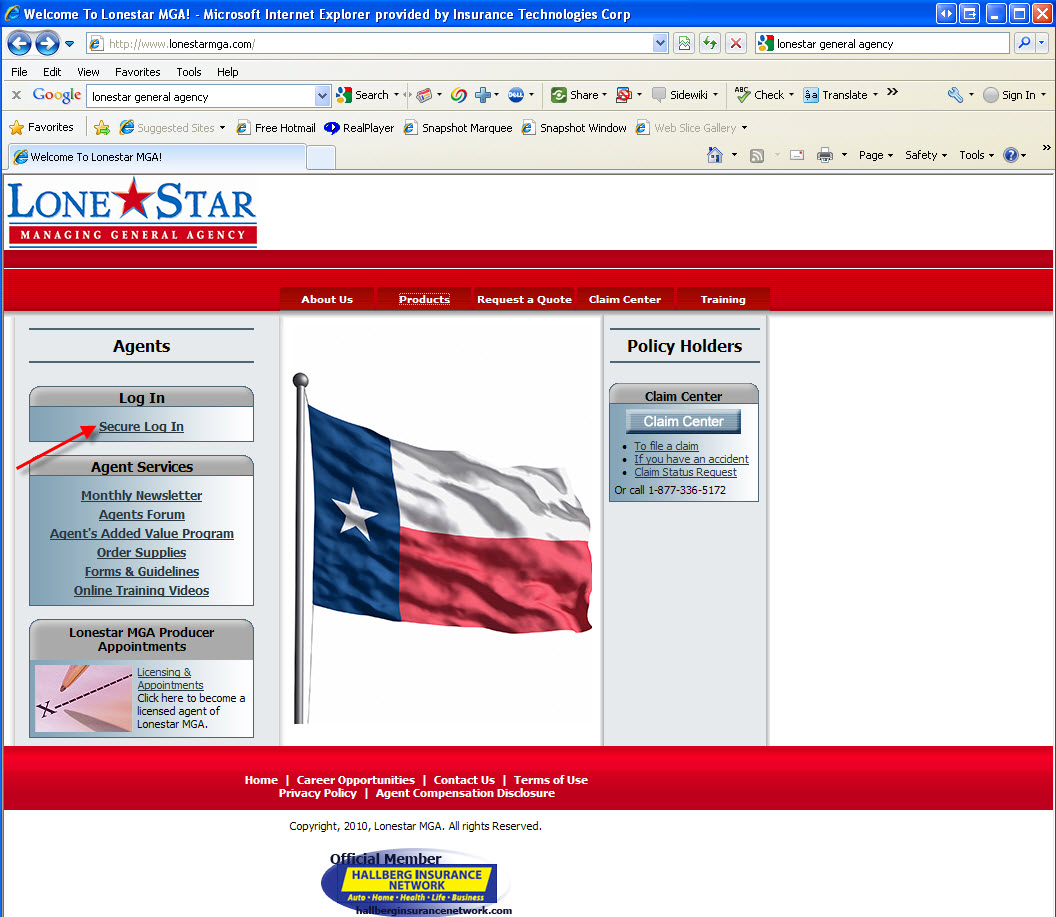This screenshot has width=1056, height=917.
Task: Click the search magnifier icon
Action: tap(1024, 44)
